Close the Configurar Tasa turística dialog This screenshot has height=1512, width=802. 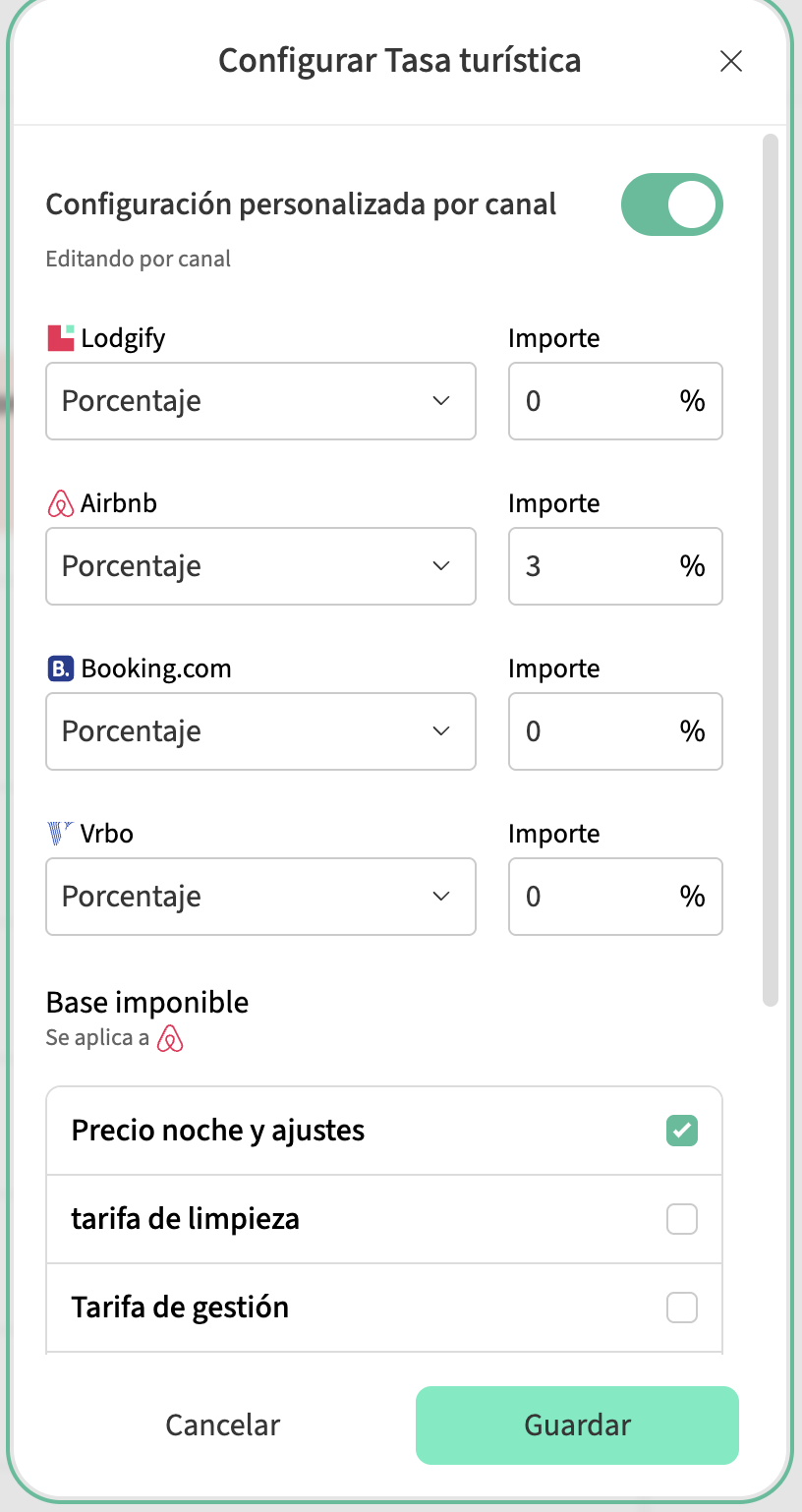730,61
